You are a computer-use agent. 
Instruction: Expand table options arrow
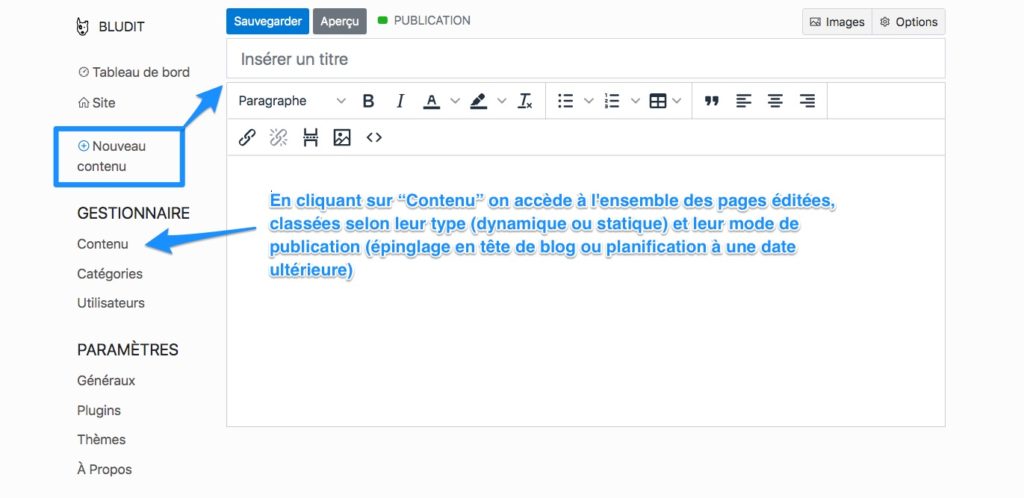677,101
